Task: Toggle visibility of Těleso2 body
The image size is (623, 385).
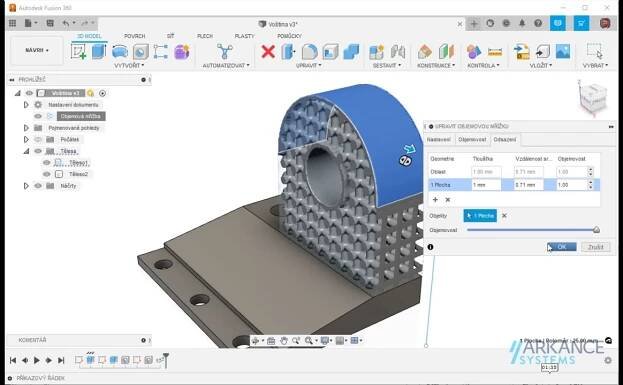Action: [46, 174]
